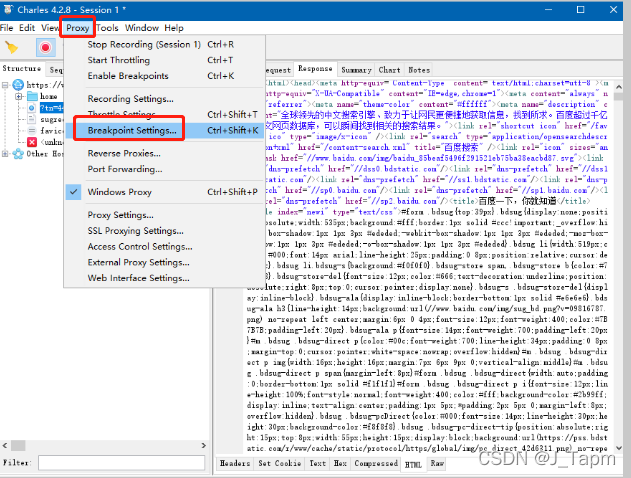Click the response pane scroll up arrow
The width and height of the screenshot is (631, 478).
[619, 87]
